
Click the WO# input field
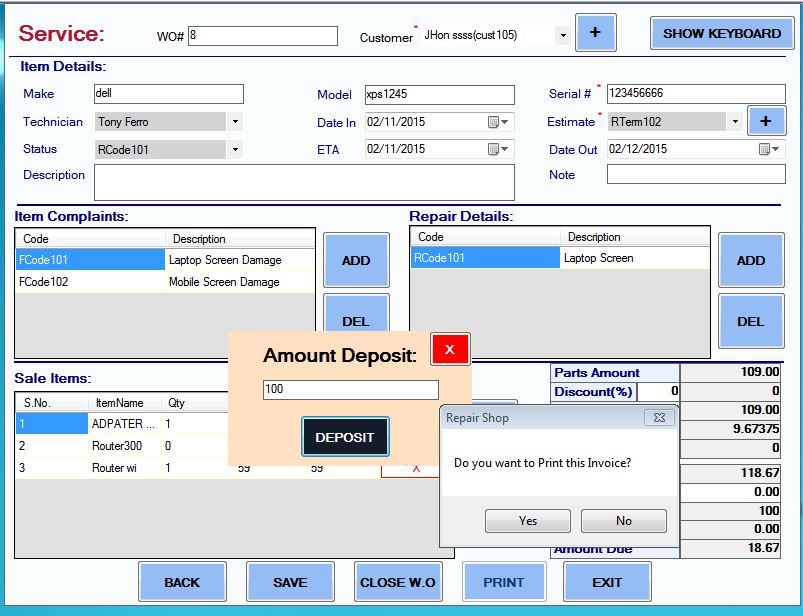[x=263, y=36]
